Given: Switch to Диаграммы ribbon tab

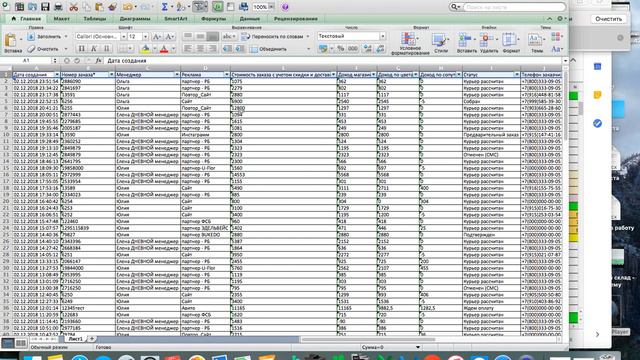Looking at the screenshot, I should tap(135, 19).
